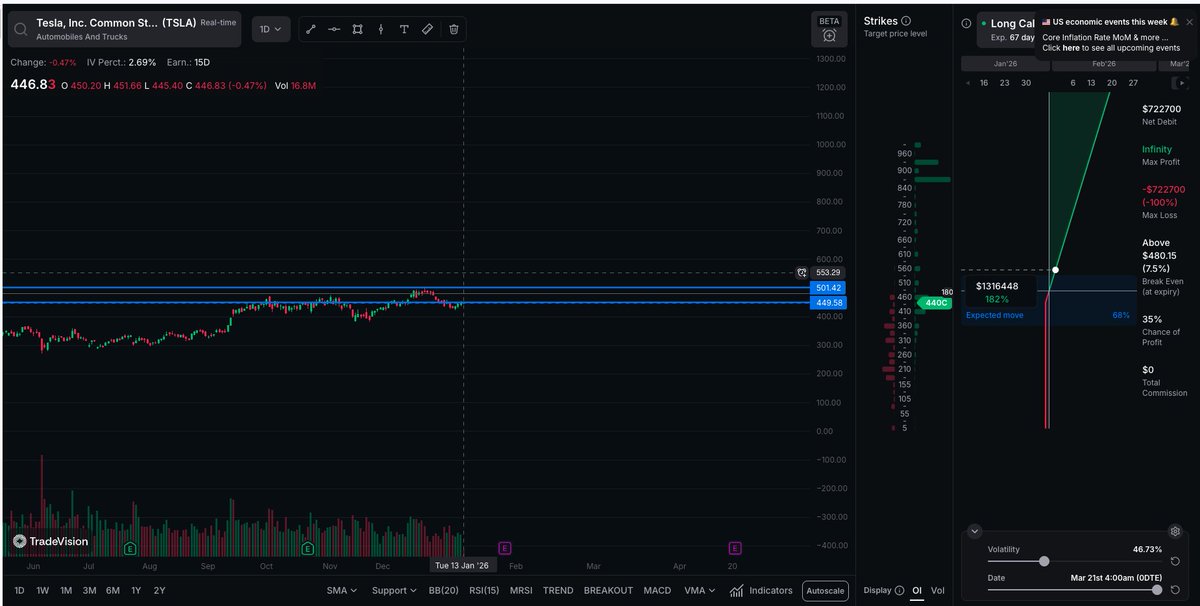Open the Support indicator dropdown

pyautogui.click(x=394, y=591)
